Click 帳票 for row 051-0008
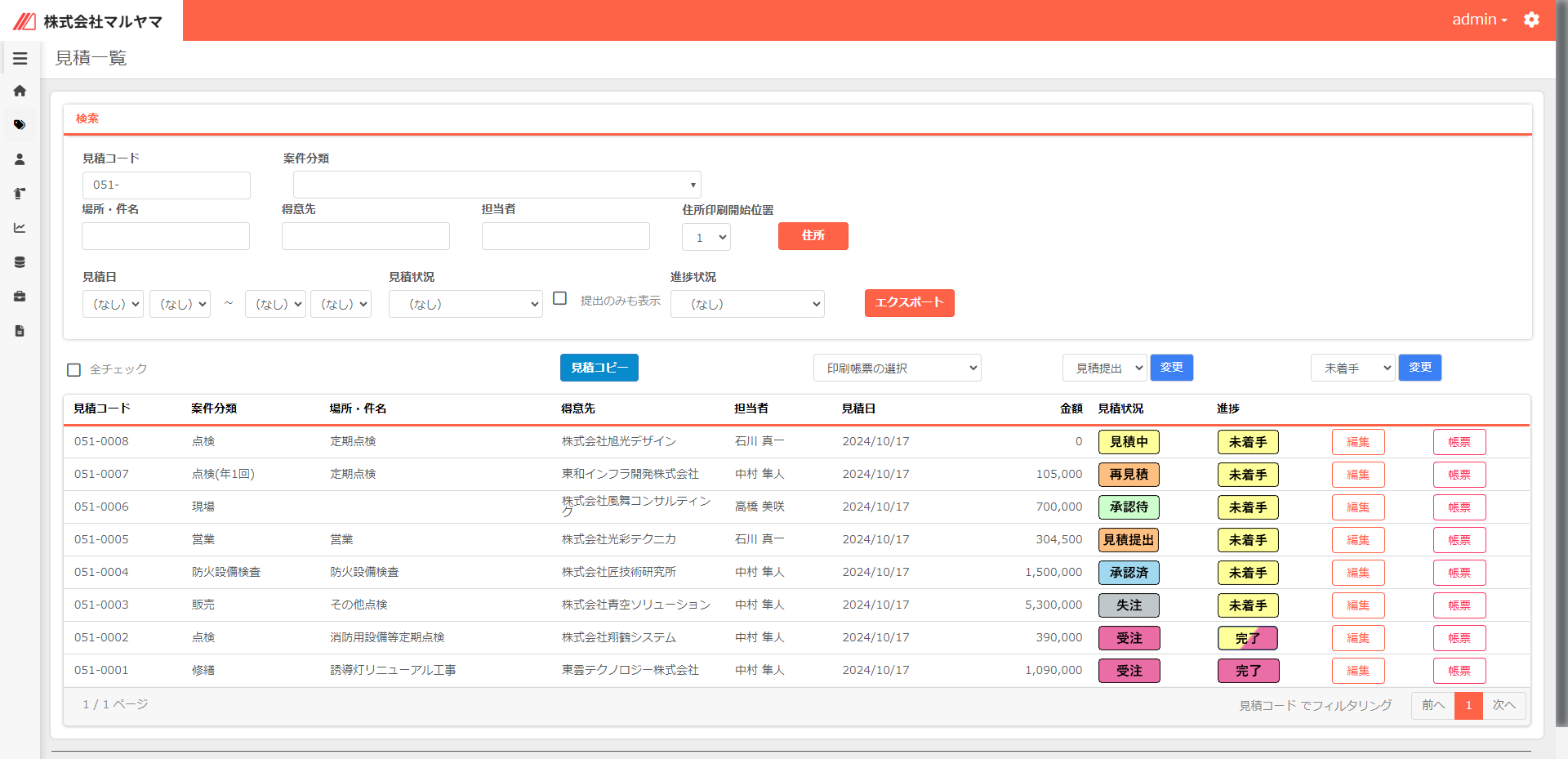Image resolution: width=1568 pixels, height=759 pixels. pyautogui.click(x=1459, y=442)
